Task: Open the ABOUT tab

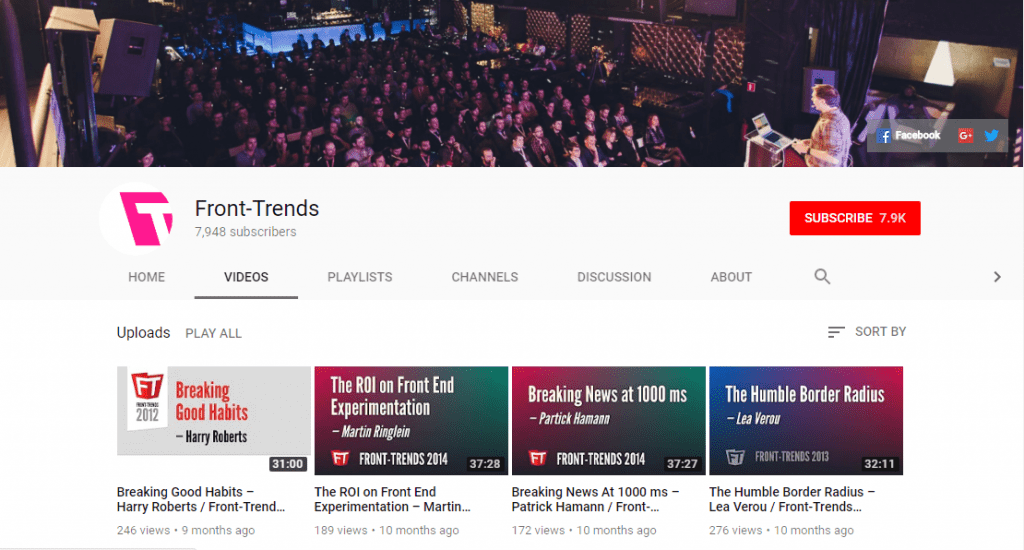Action: pyautogui.click(x=731, y=277)
